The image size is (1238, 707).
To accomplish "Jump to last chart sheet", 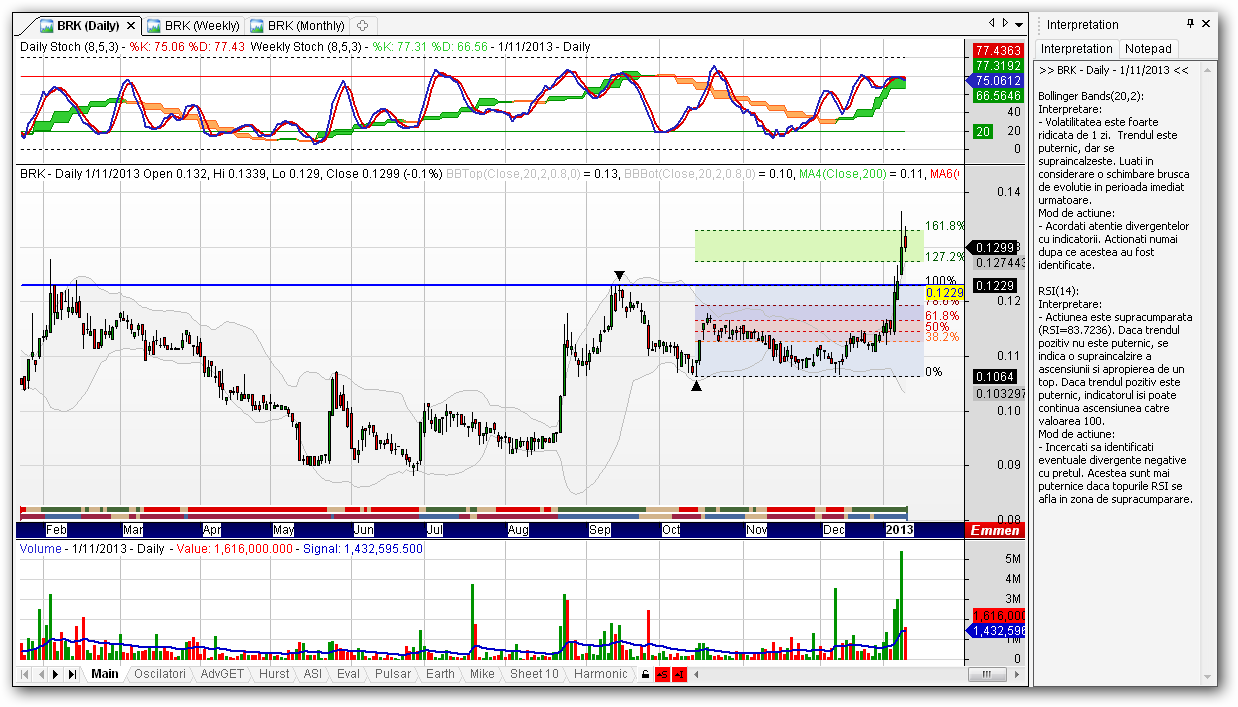I will 72,674.
